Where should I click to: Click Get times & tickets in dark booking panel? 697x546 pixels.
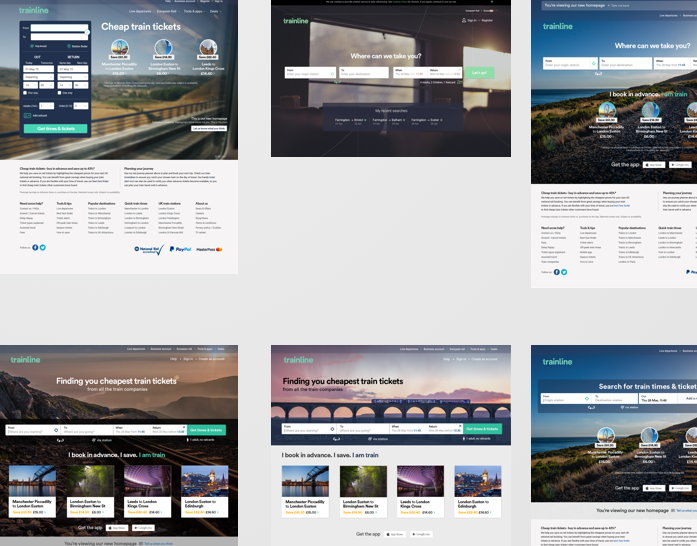coord(56,128)
